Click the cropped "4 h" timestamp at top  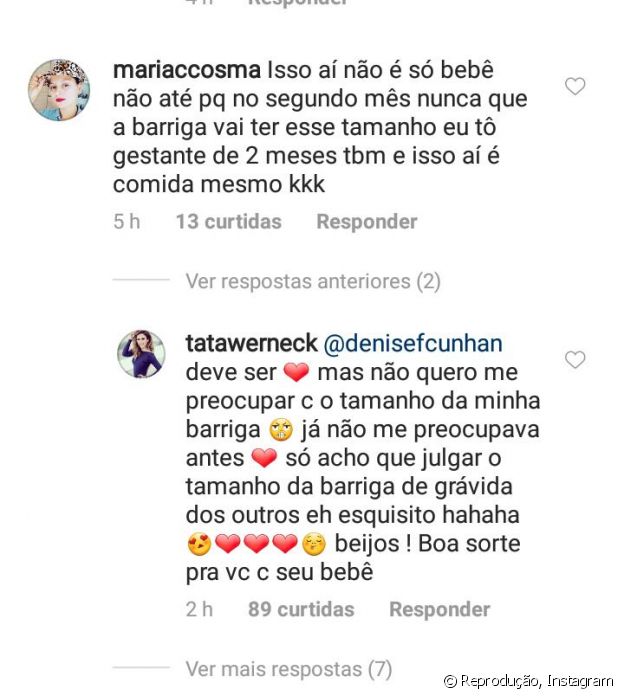[x=198, y=3]
